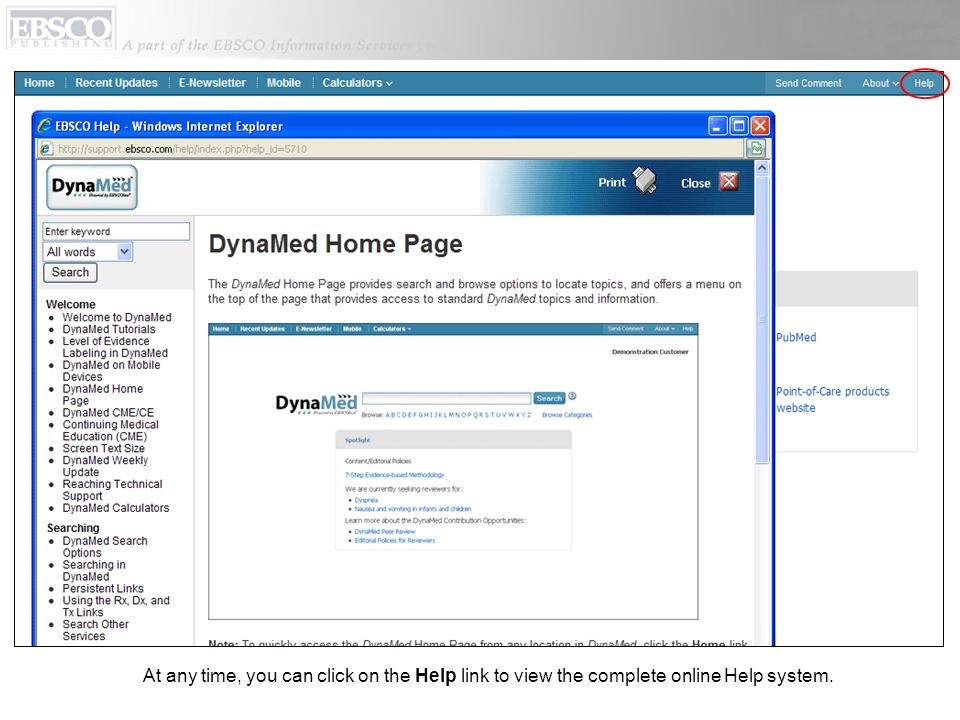The image size is (960, 720).
Task: Click Send Comment in nav bar
Action: tap(808, 83)
